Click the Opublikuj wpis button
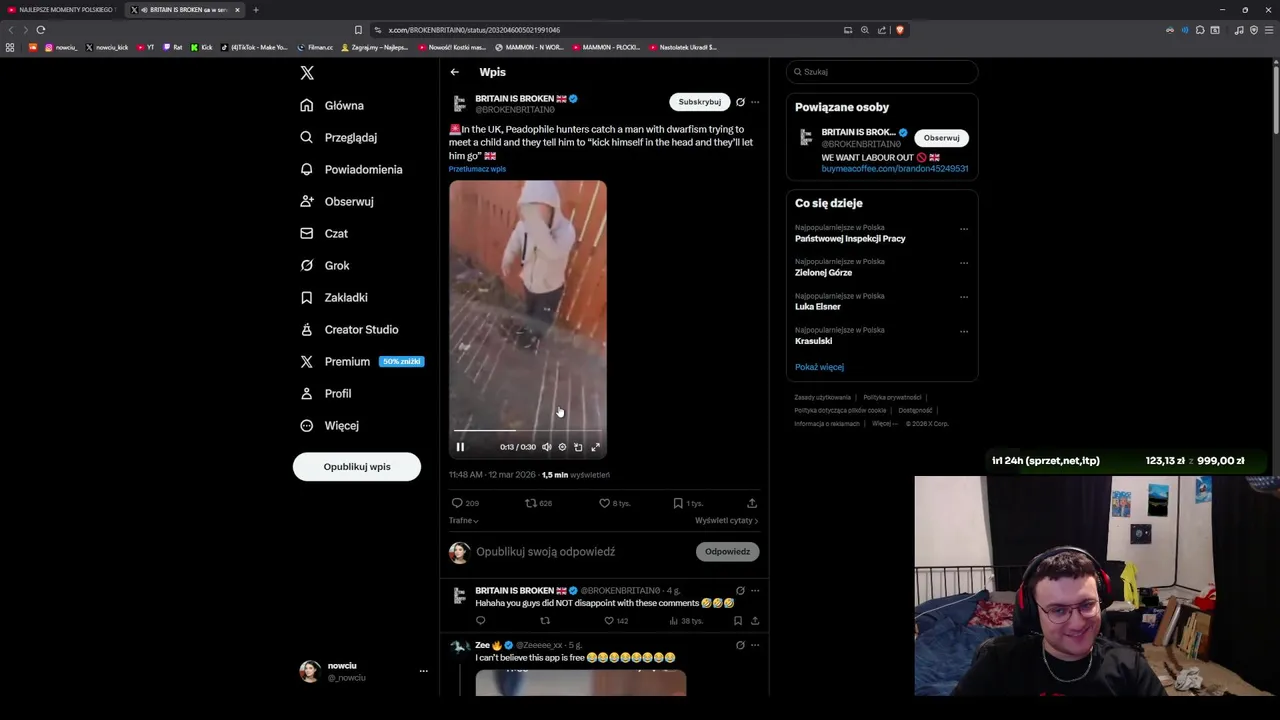1280x720 pixels. click(357, 467)
